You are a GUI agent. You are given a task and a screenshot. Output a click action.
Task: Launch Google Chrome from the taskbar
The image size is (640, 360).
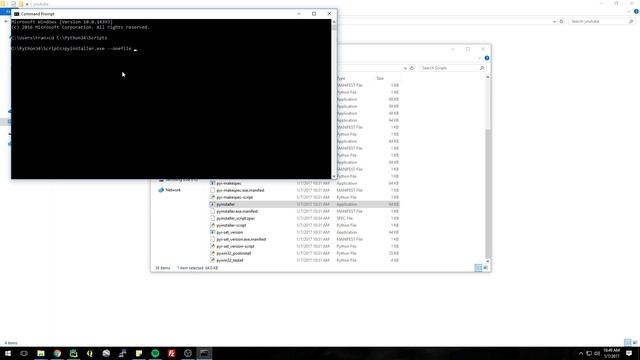(x=57, y=353)
